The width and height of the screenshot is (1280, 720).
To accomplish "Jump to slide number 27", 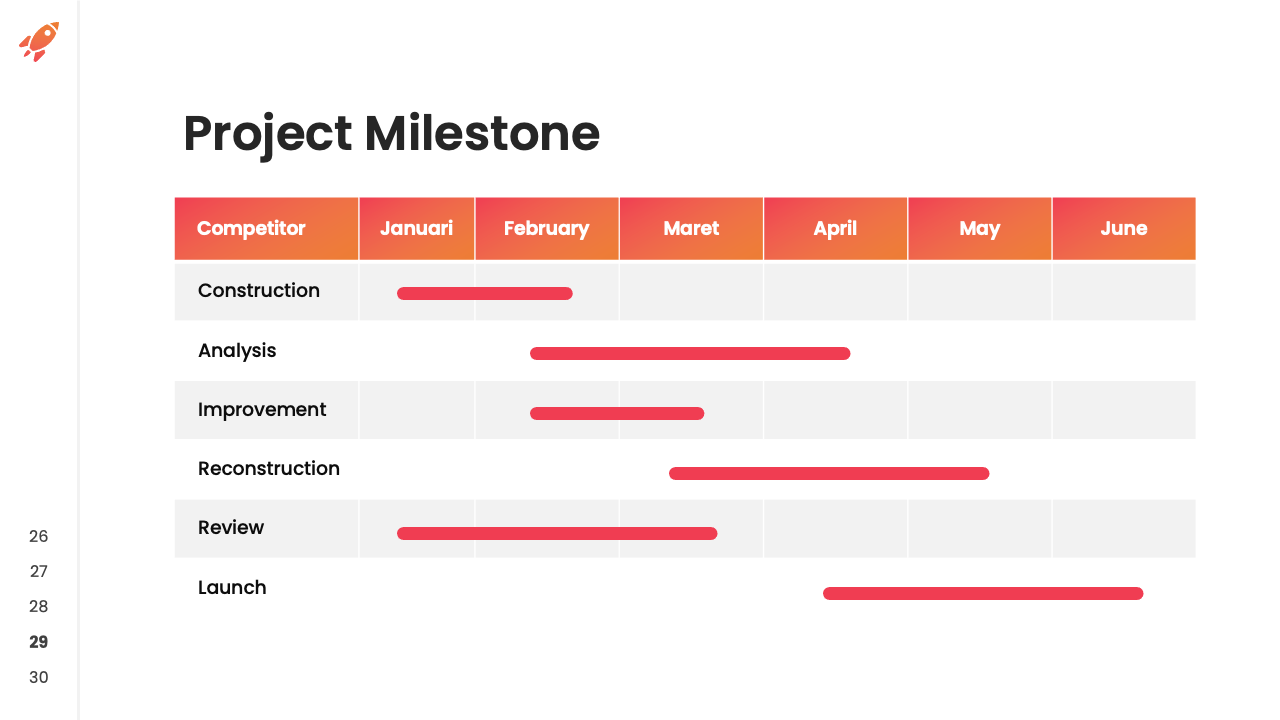I will pos(38,571).
